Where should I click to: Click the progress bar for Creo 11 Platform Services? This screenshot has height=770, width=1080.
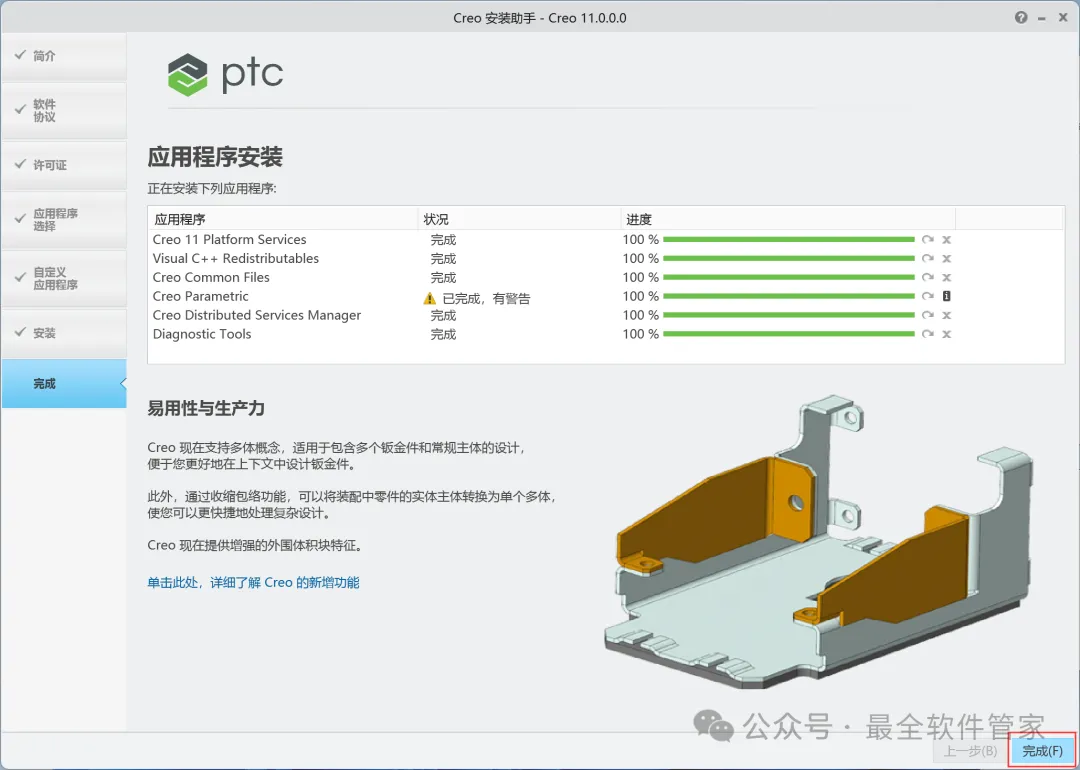tap(789, 240)
